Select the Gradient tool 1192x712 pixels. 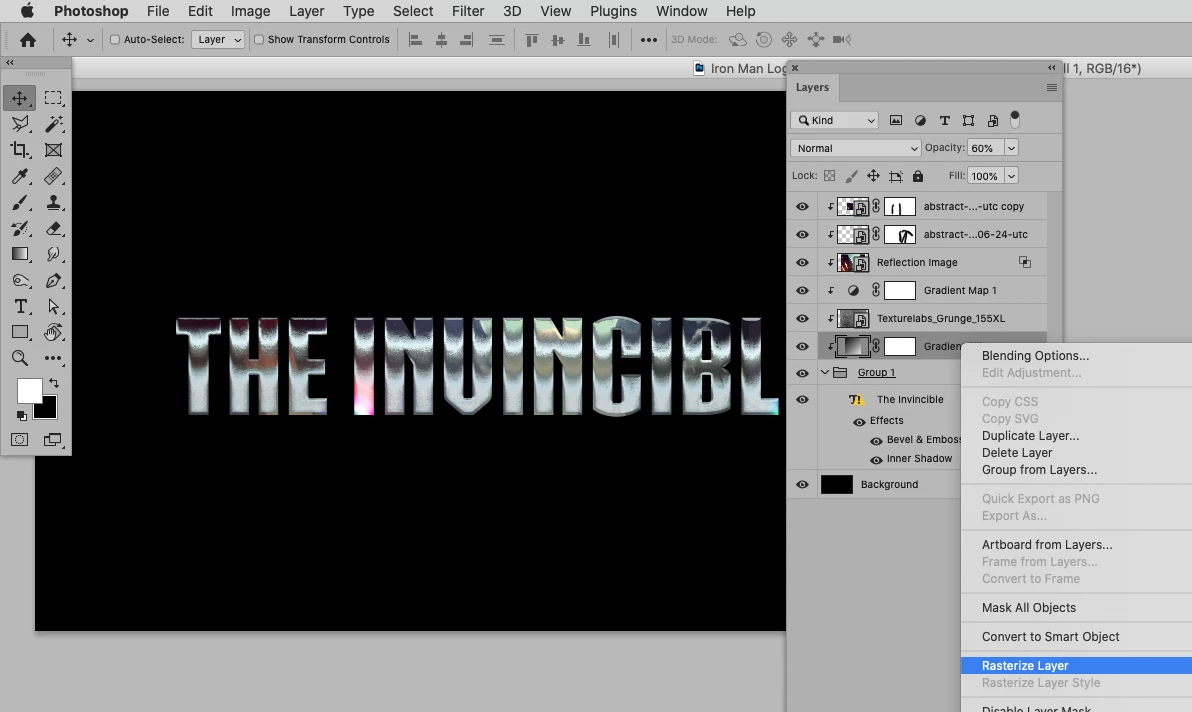click(x=20, y=255)
